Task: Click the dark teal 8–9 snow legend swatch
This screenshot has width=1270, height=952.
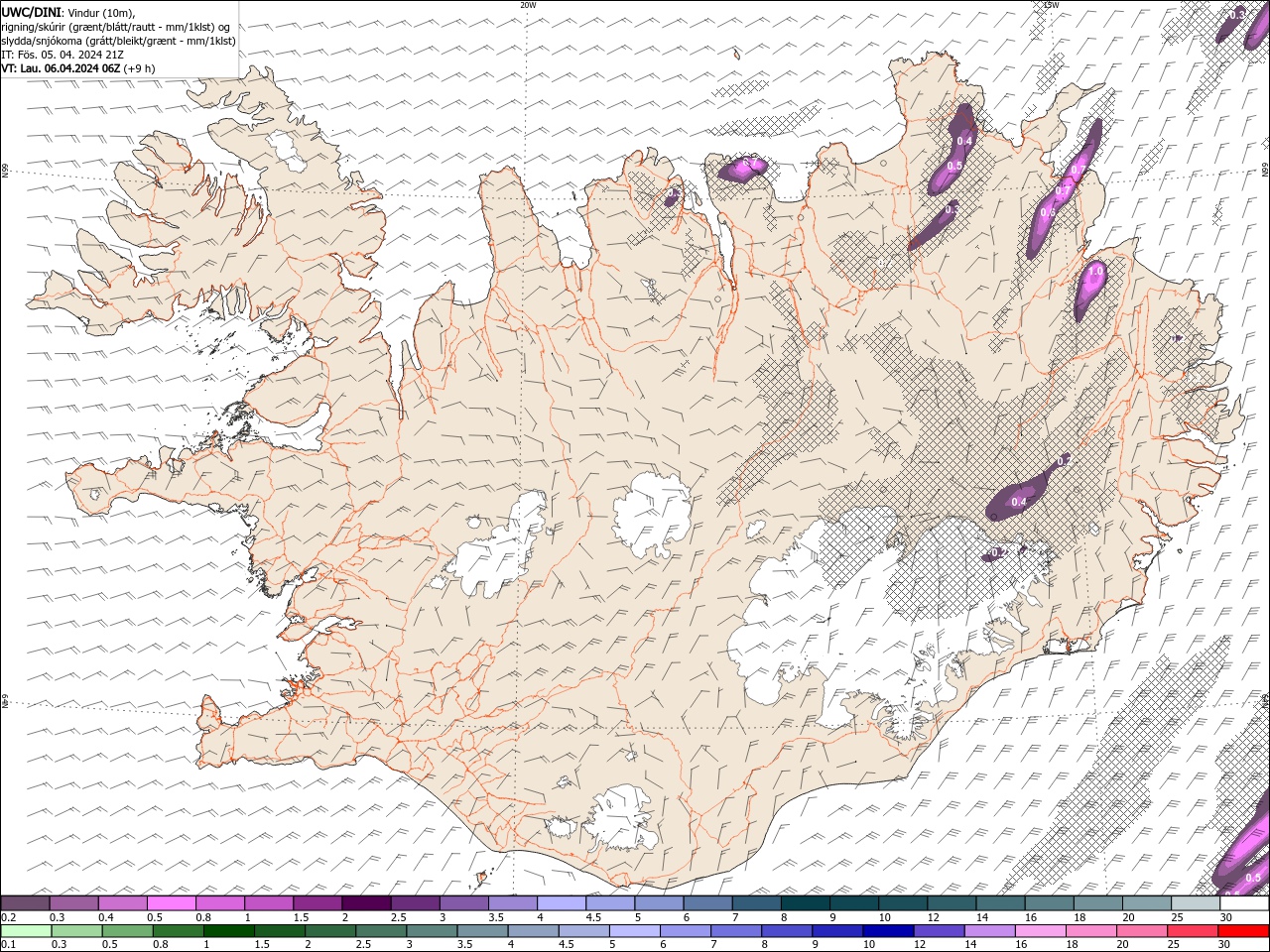Action: tap(806, 903)
